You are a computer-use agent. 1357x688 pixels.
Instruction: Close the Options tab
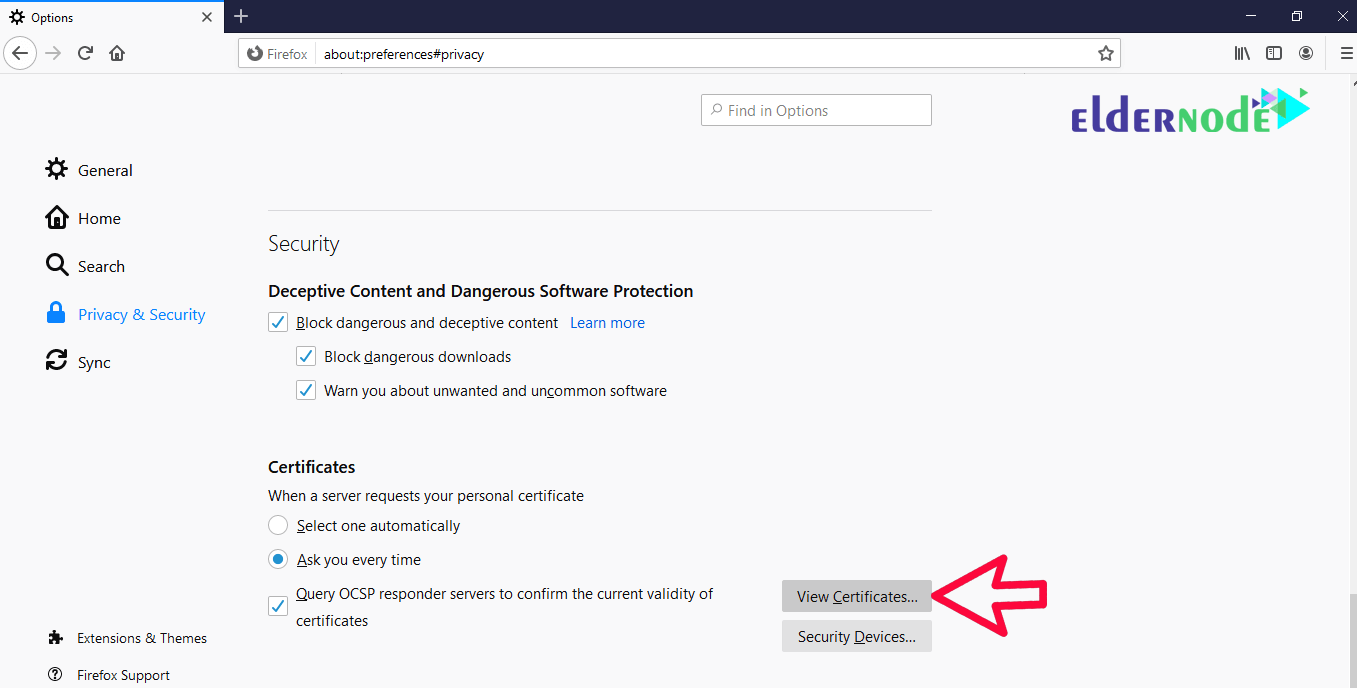click(207, 17)
